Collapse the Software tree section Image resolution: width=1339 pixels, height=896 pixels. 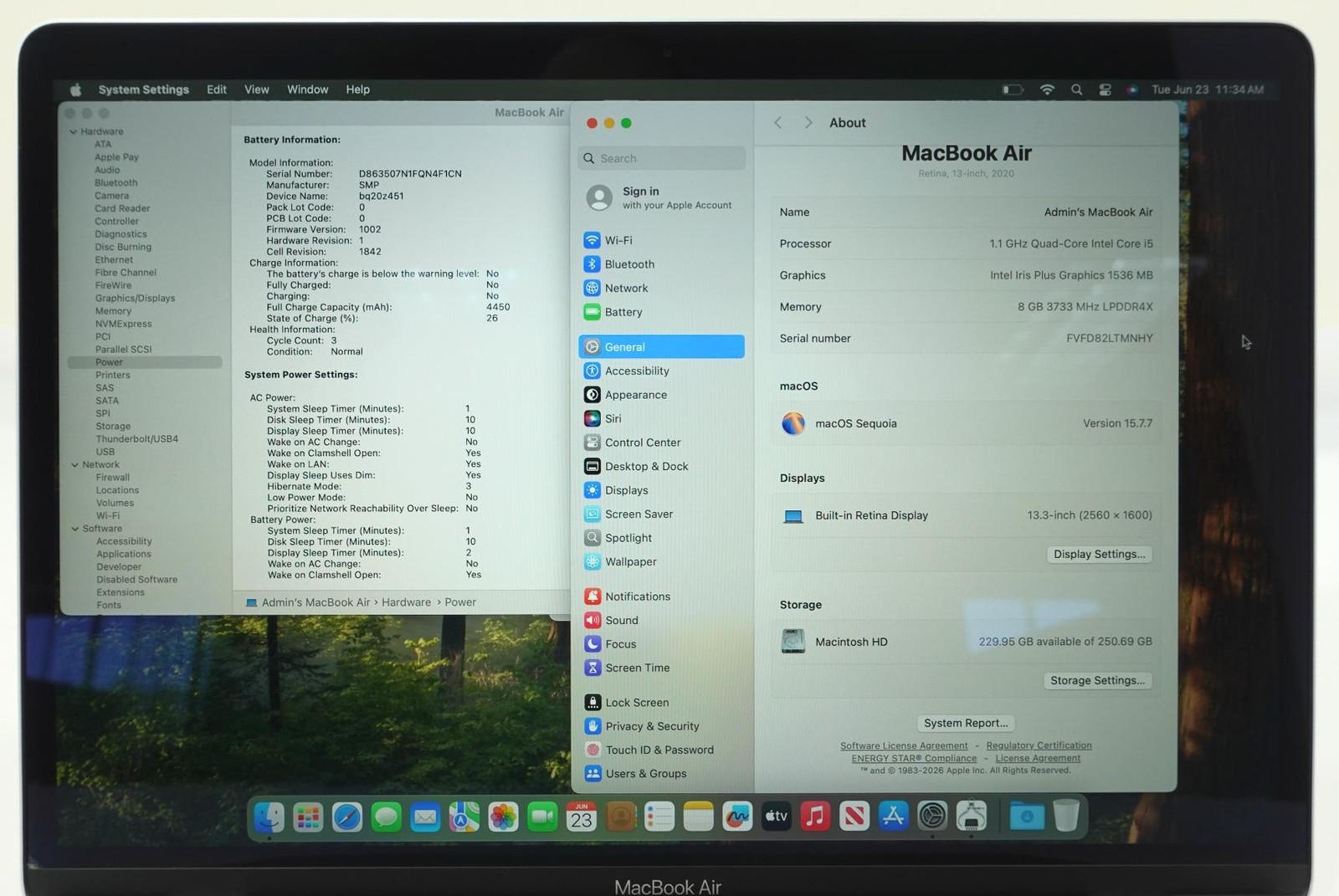tap(74, 529)
